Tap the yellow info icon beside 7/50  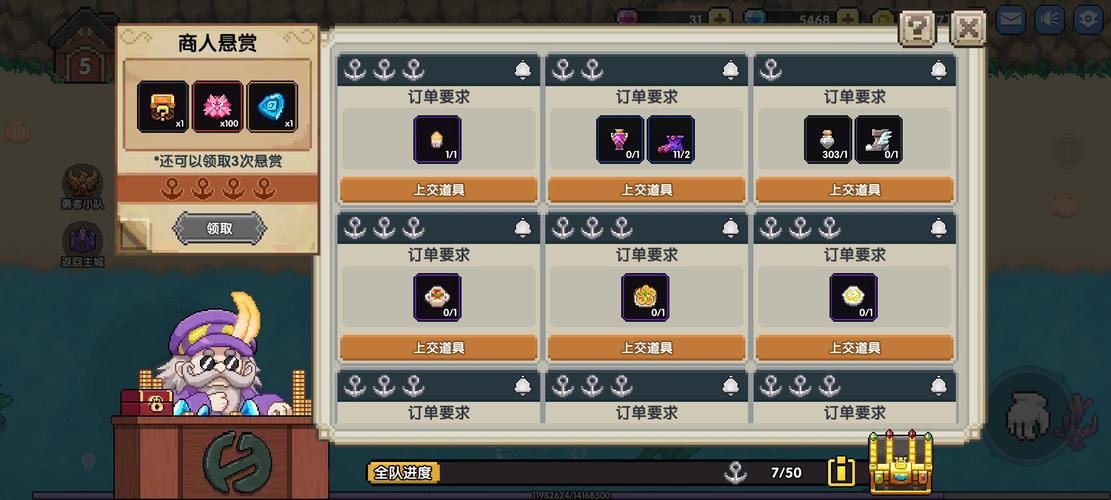tap(841, 472)
